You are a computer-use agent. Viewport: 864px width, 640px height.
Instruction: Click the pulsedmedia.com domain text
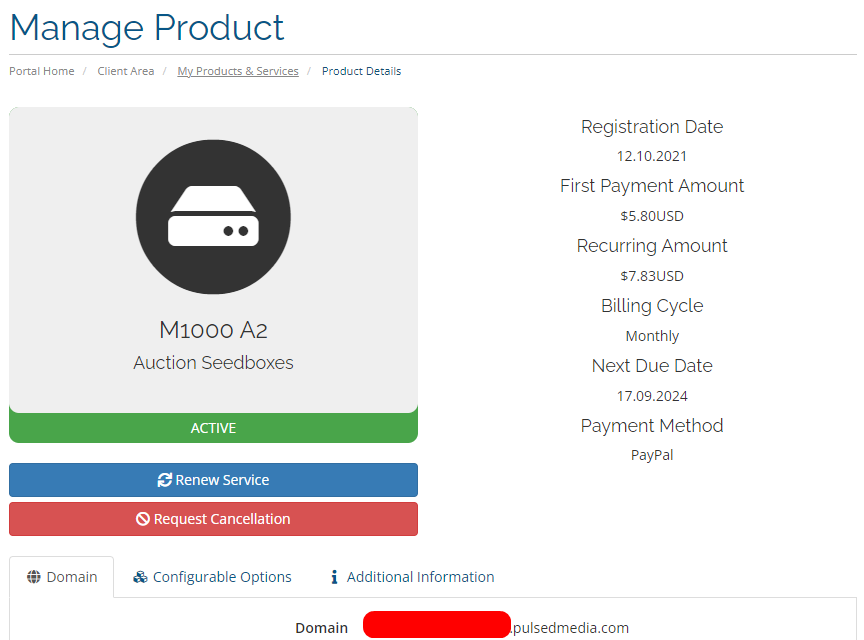[570, 628]
